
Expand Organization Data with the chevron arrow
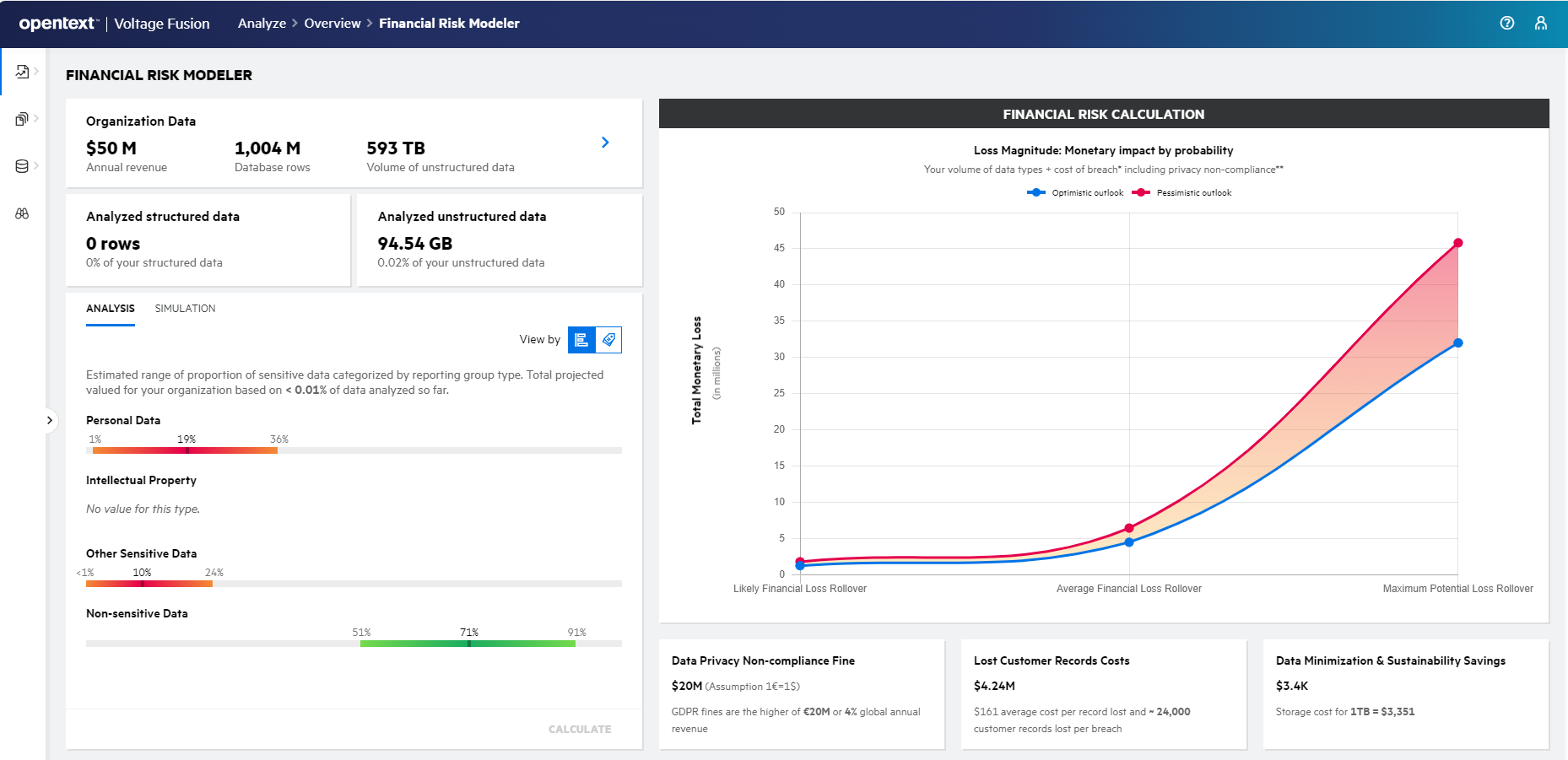tap(605, 143)
